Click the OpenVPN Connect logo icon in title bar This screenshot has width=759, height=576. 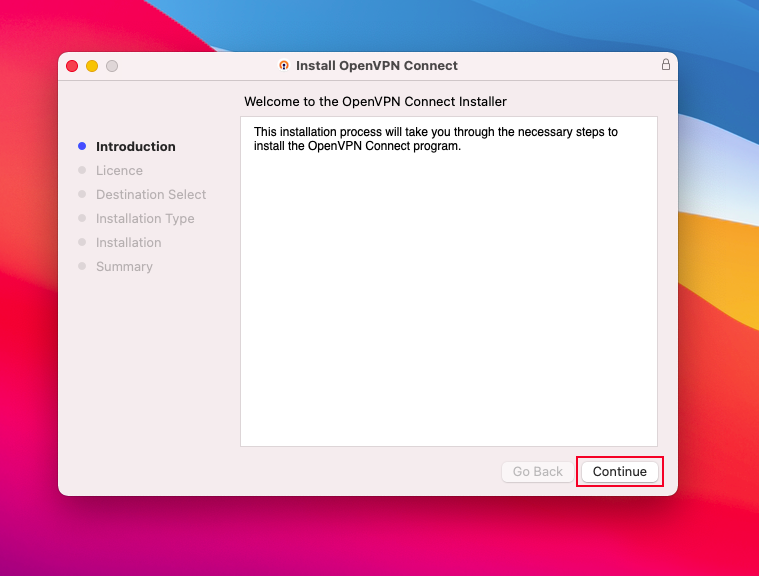point(284,65)
